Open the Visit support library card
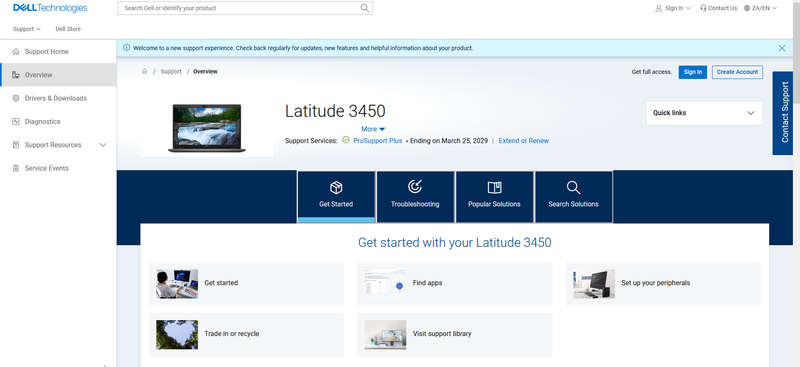Screen dimensions: 800x367 (455, 334)
